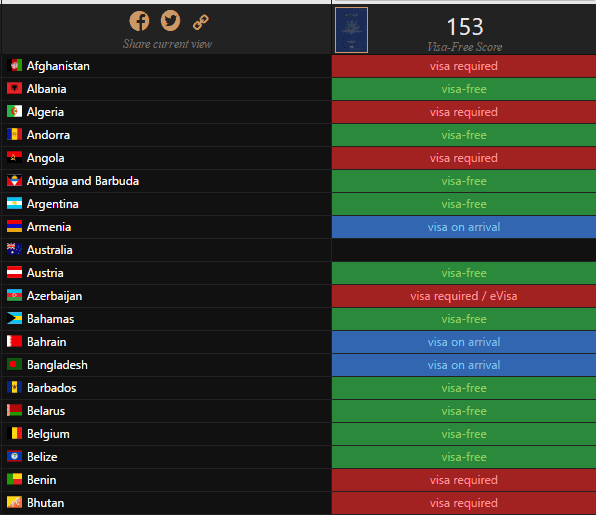This screenshot has height=515, width=596.
Task: Click the Antigua and Barbuda flag icon
Action: click(x=14, y=181)
